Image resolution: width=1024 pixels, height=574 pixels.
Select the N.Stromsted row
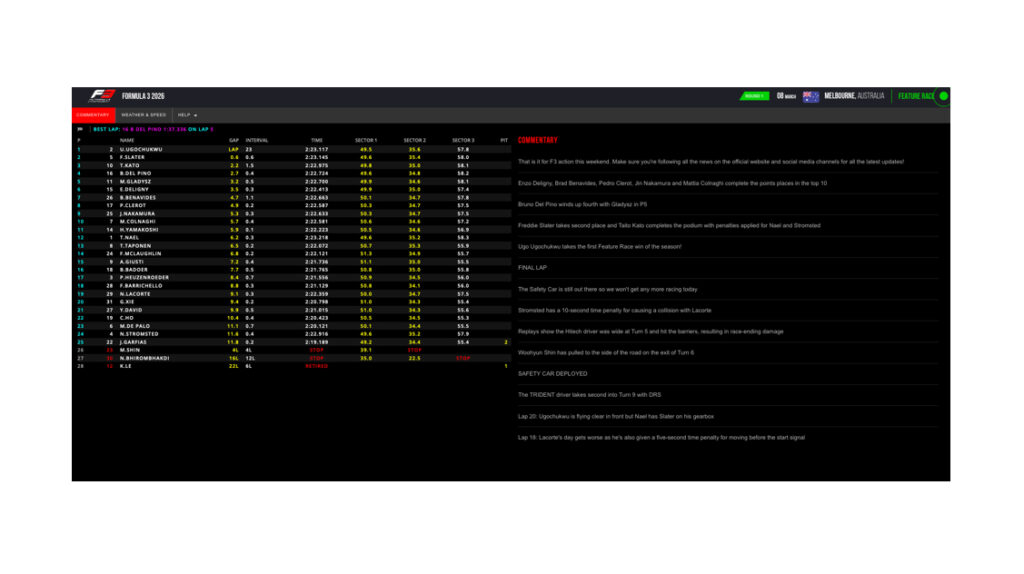[x=292, y=334]
